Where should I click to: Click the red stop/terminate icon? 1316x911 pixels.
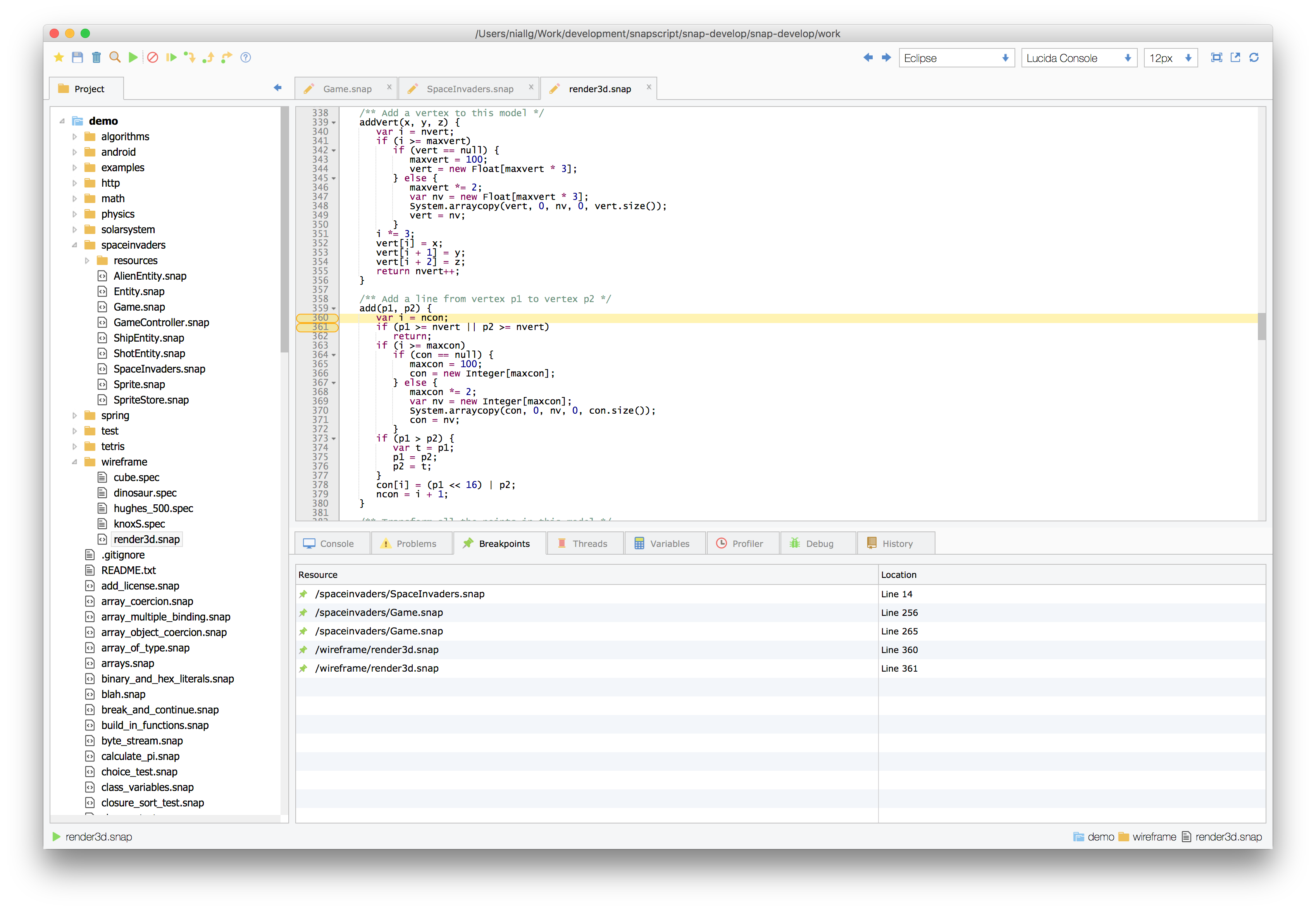click(152, 58)
